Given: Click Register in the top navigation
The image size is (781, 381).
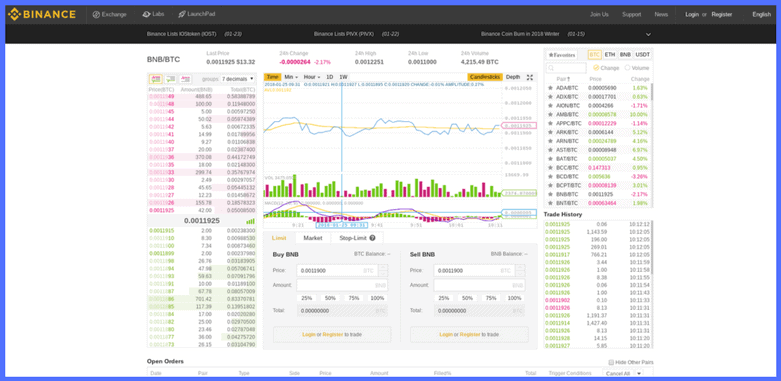Looking at the screenshot, I should (x=721, y=14).
